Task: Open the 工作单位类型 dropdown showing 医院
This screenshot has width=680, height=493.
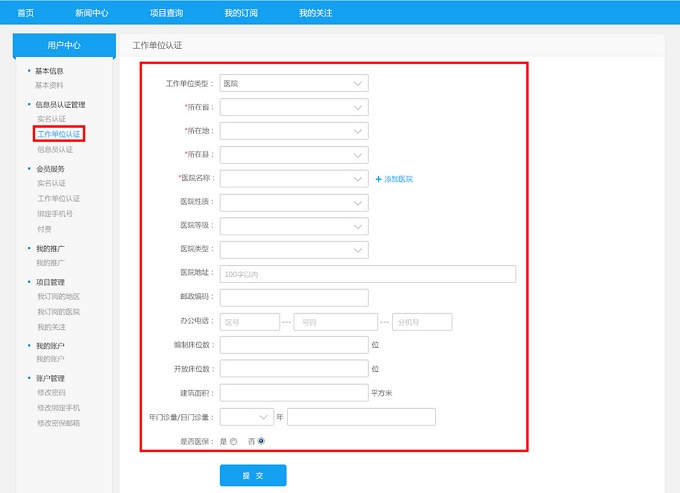Action: click(293, 83)
